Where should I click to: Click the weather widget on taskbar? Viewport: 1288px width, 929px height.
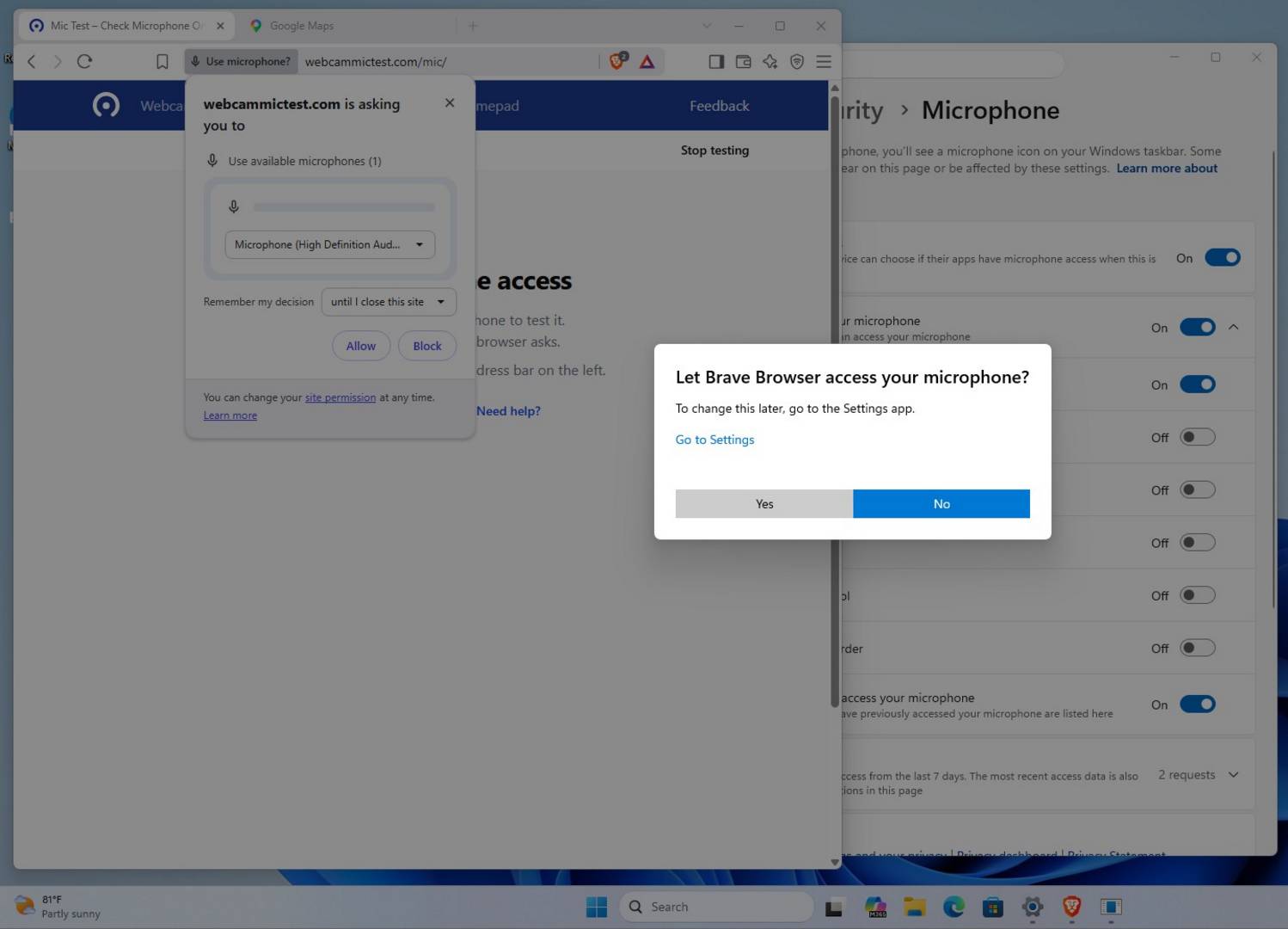[x=58, y=907]
